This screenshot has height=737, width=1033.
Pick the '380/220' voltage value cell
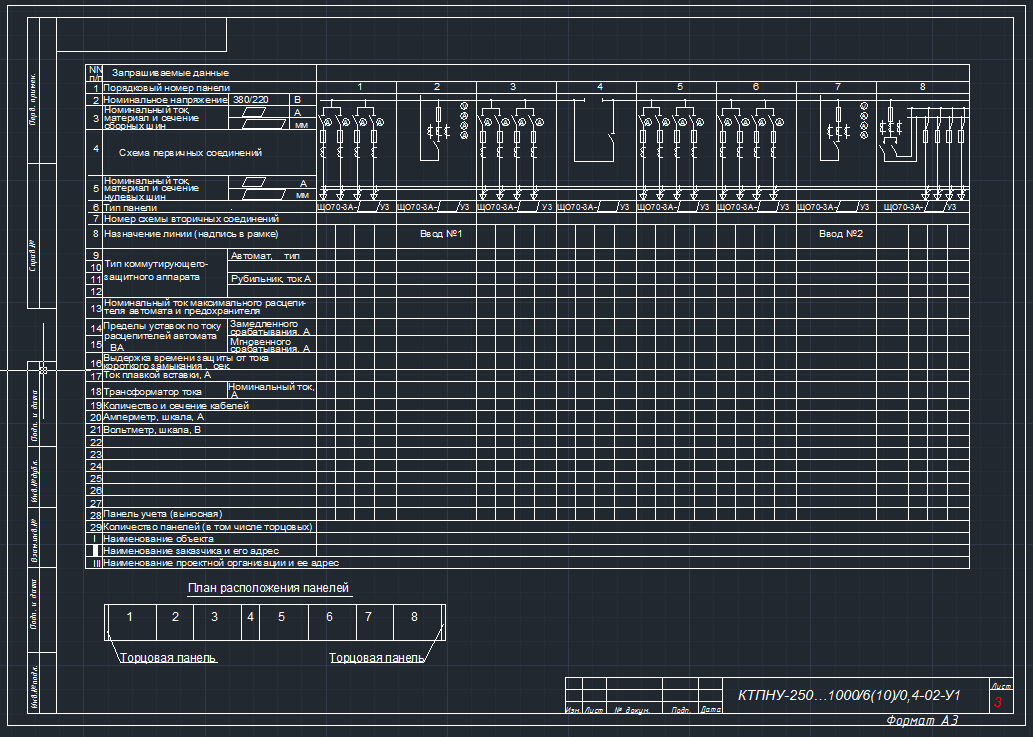click(251, 100)
